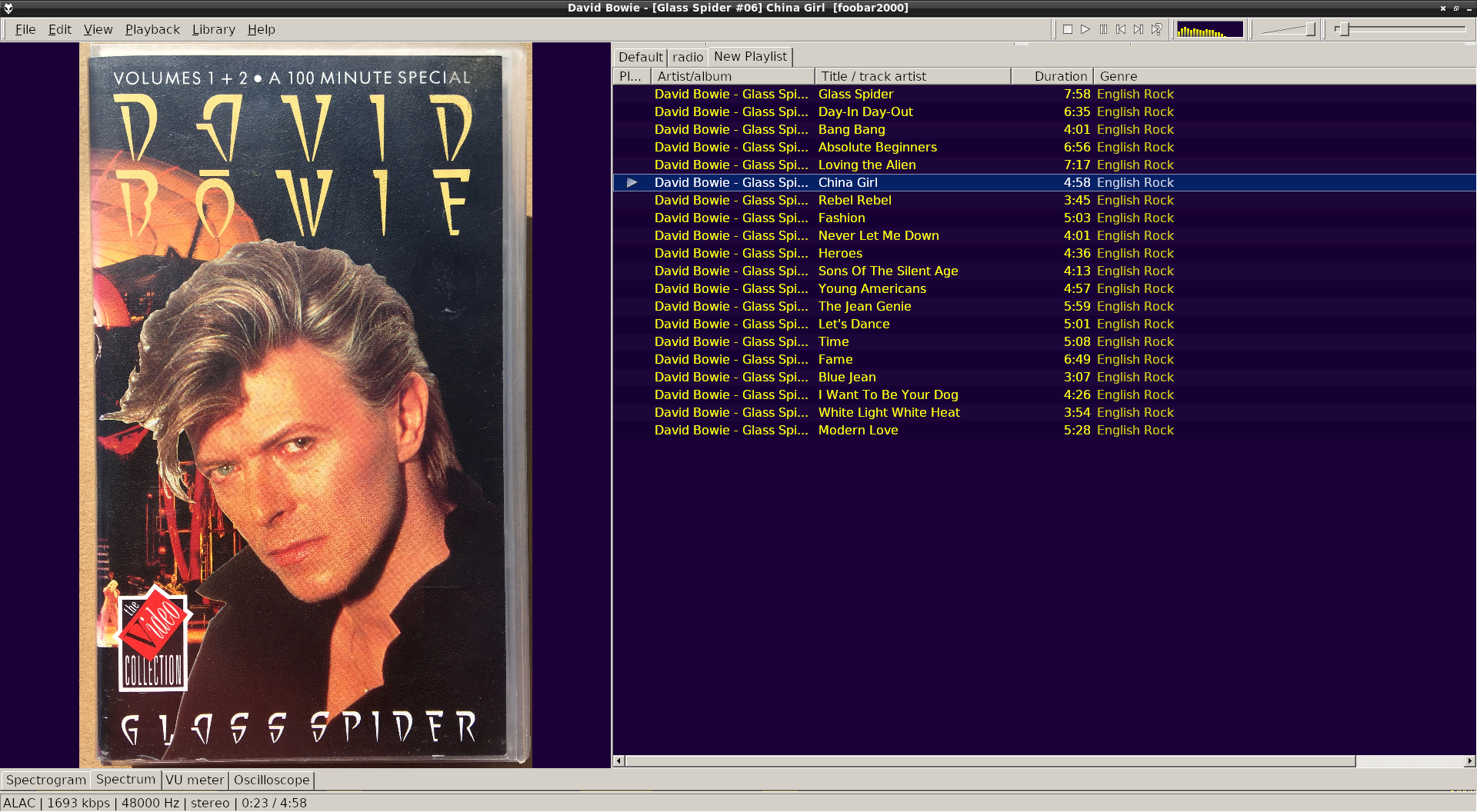The height and width of the screenshot is (812, 1477).
Task: Select the Fame track
Action: [x=835, y=359]
